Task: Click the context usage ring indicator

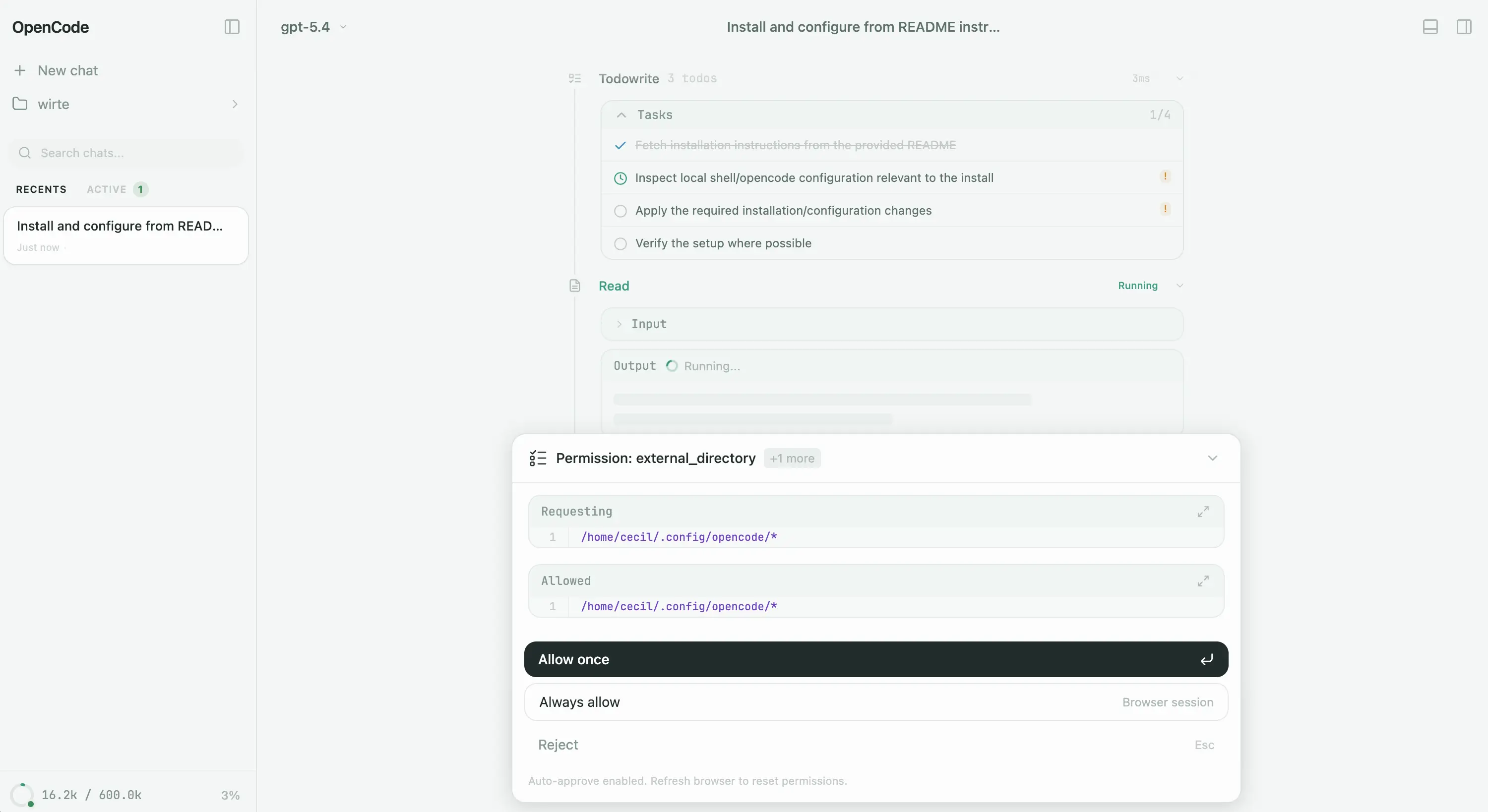Action: 22,795
